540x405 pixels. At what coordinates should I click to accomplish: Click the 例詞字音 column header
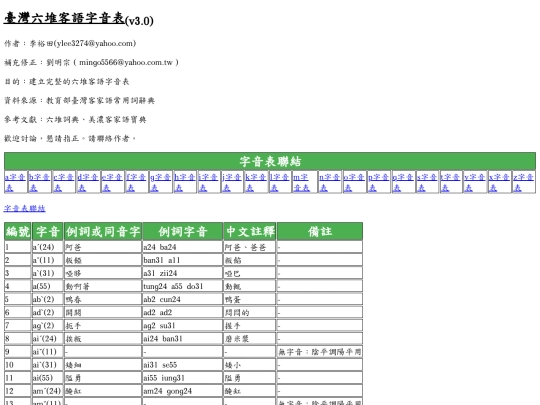(183, 231)
